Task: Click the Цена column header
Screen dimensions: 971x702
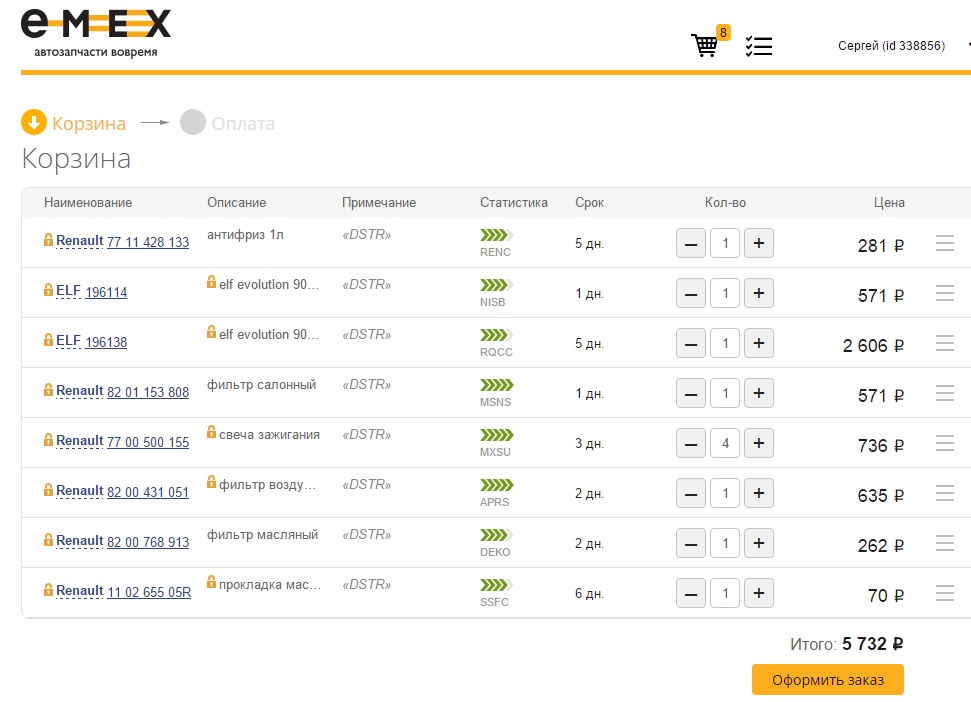Action: point(889,202)
